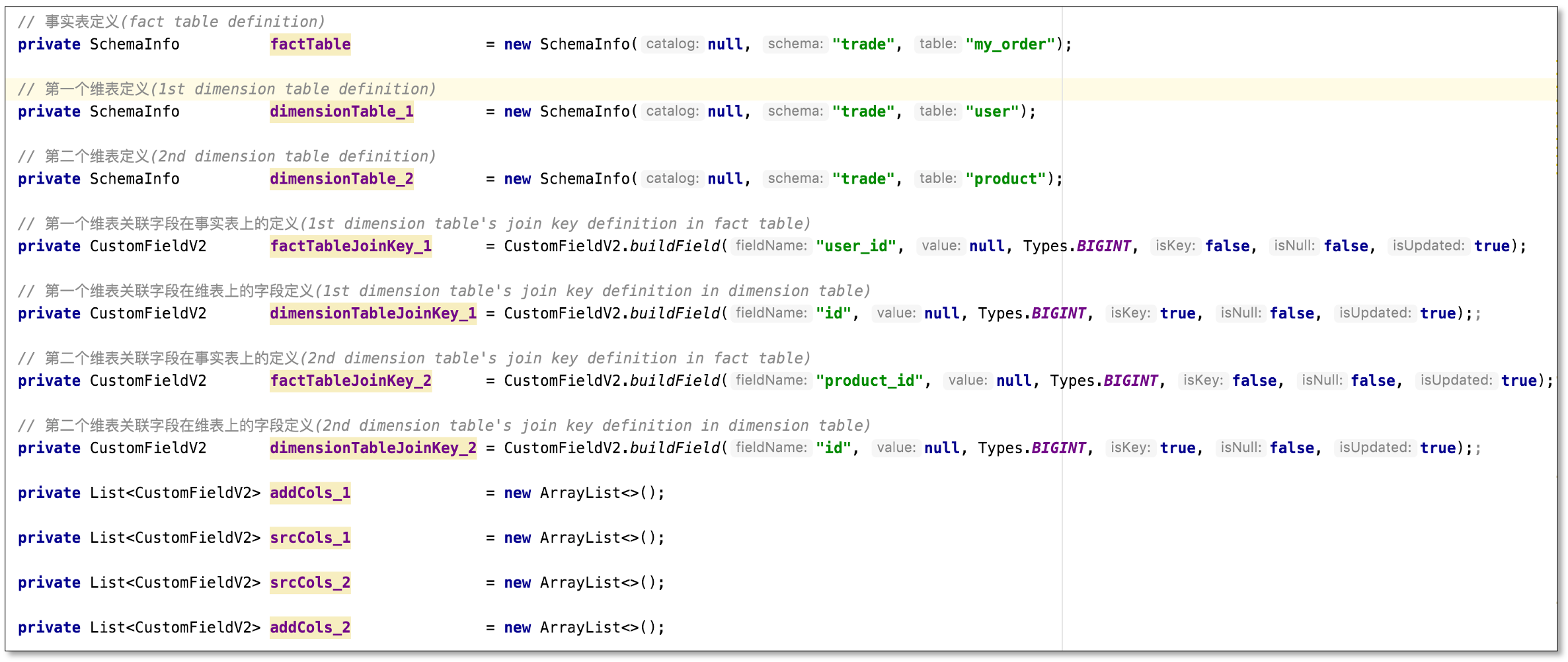Click buildField call on factTableJoinKey_2 line
The width and height of the screenshot is (1568, 662).
tap(674, 381)
